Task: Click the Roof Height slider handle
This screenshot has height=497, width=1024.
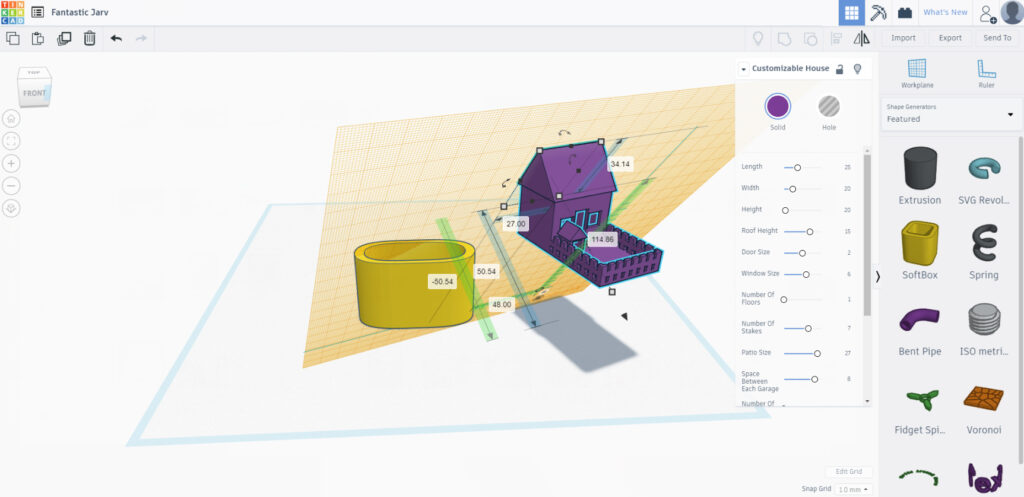Action: pos(810,232)
